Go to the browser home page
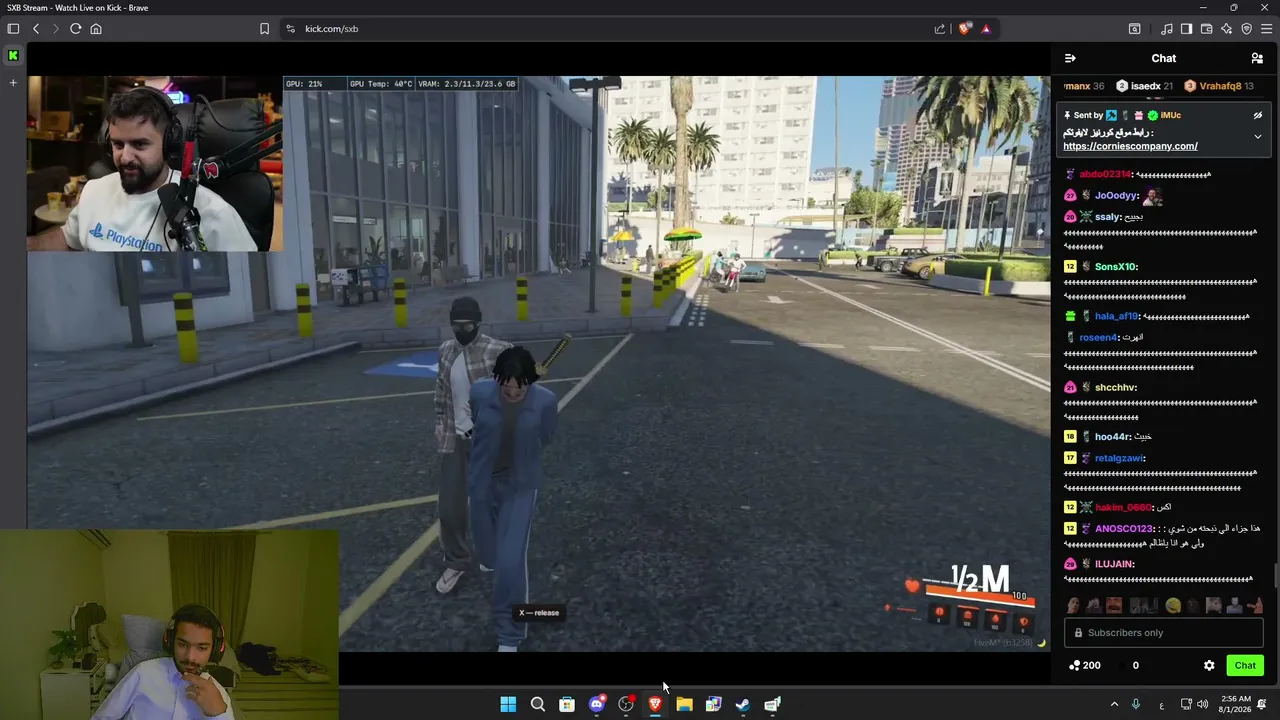The width and height of the screenshot is (1280, 720). (x=96, y=29)
